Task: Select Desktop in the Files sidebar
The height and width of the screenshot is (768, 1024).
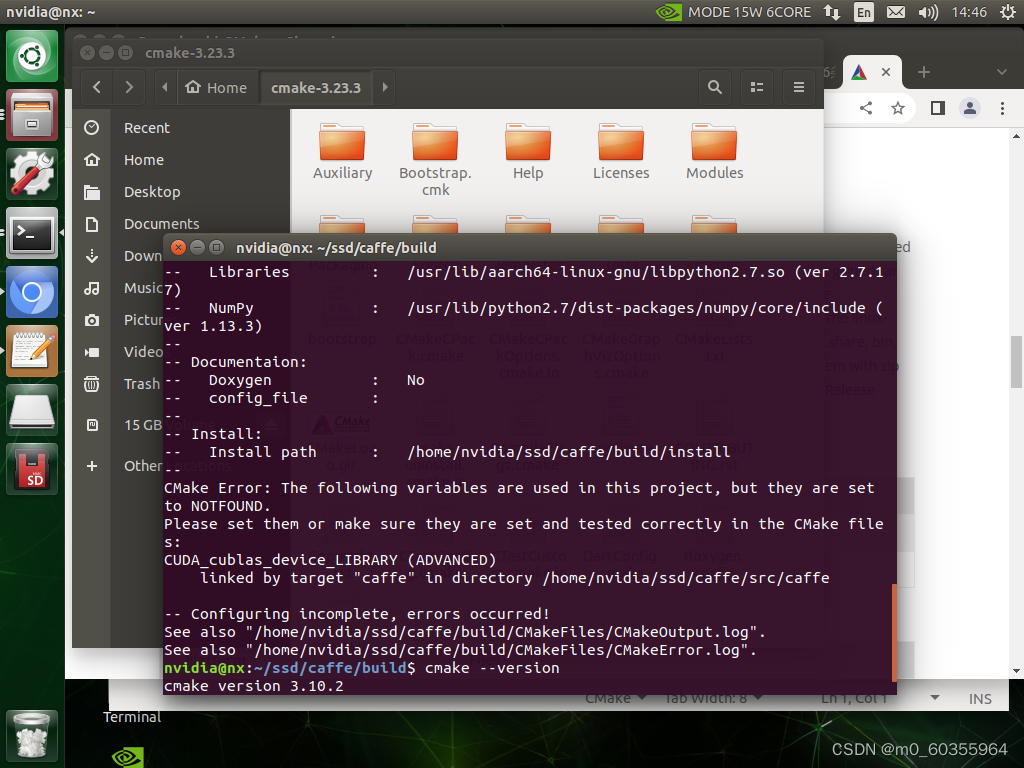Action: point(152,192)
